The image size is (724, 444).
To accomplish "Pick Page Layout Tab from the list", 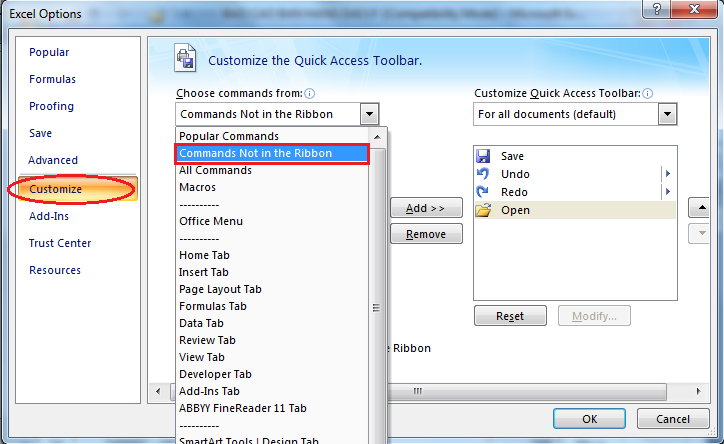I will [x=272, y=289].
